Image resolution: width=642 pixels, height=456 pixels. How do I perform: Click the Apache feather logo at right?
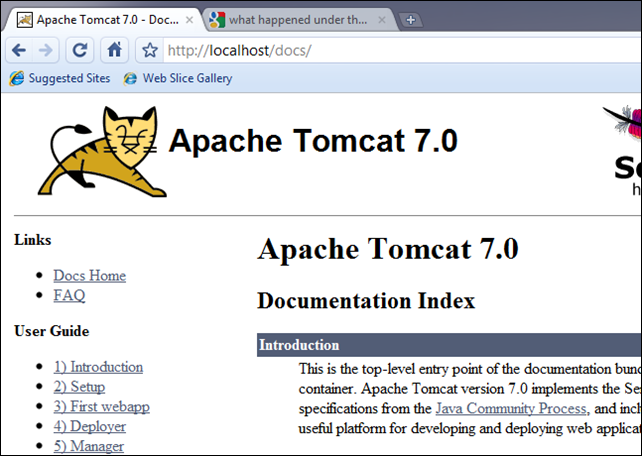(622, 123)
